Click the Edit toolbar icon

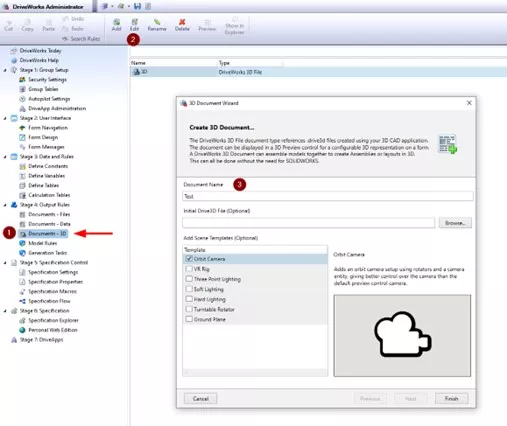[x=134, y=22]
